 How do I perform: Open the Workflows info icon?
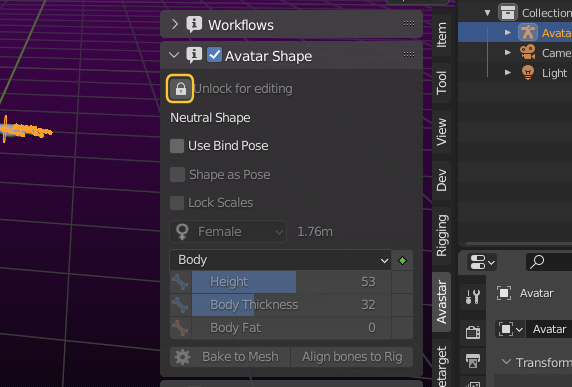pos(194,24)
